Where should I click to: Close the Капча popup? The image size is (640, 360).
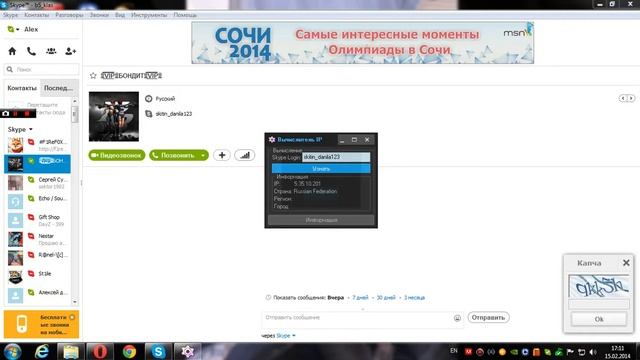coord(626,263)
